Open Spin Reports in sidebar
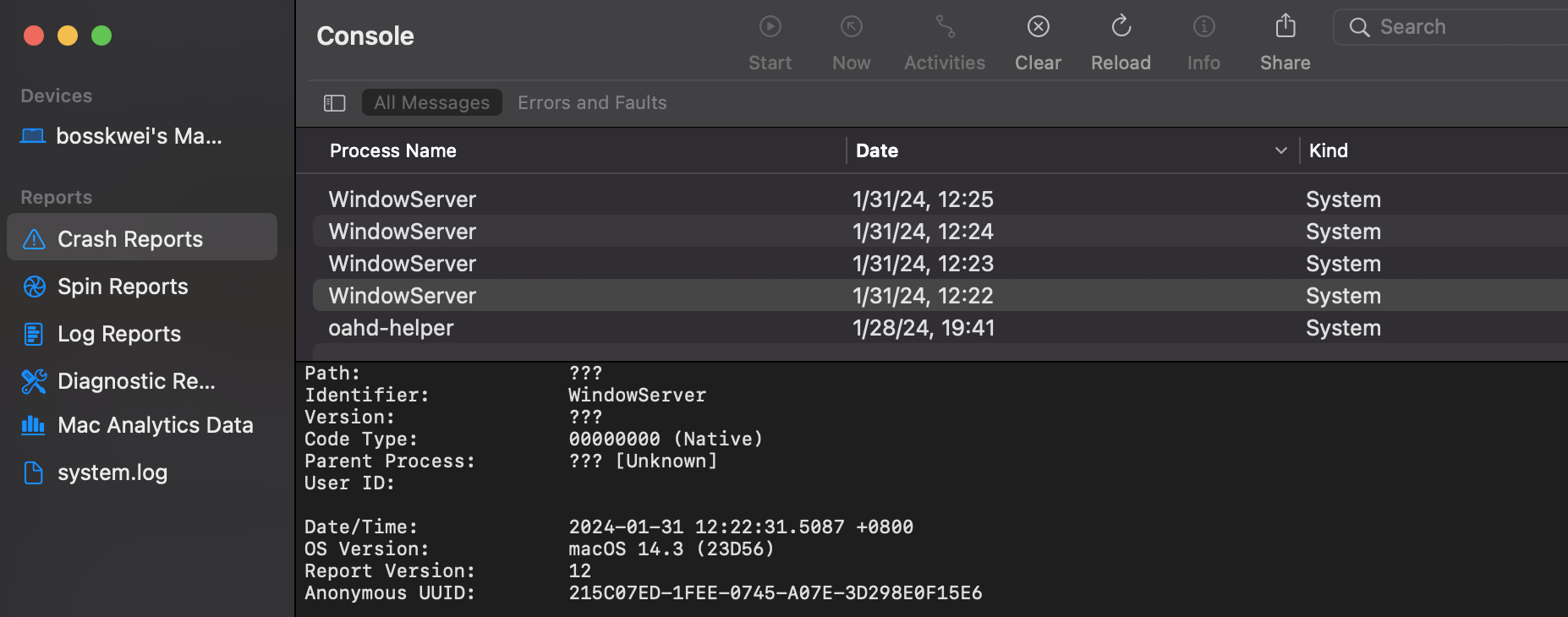Screen dimensions: 1568x617 click(x=123, y=287)
